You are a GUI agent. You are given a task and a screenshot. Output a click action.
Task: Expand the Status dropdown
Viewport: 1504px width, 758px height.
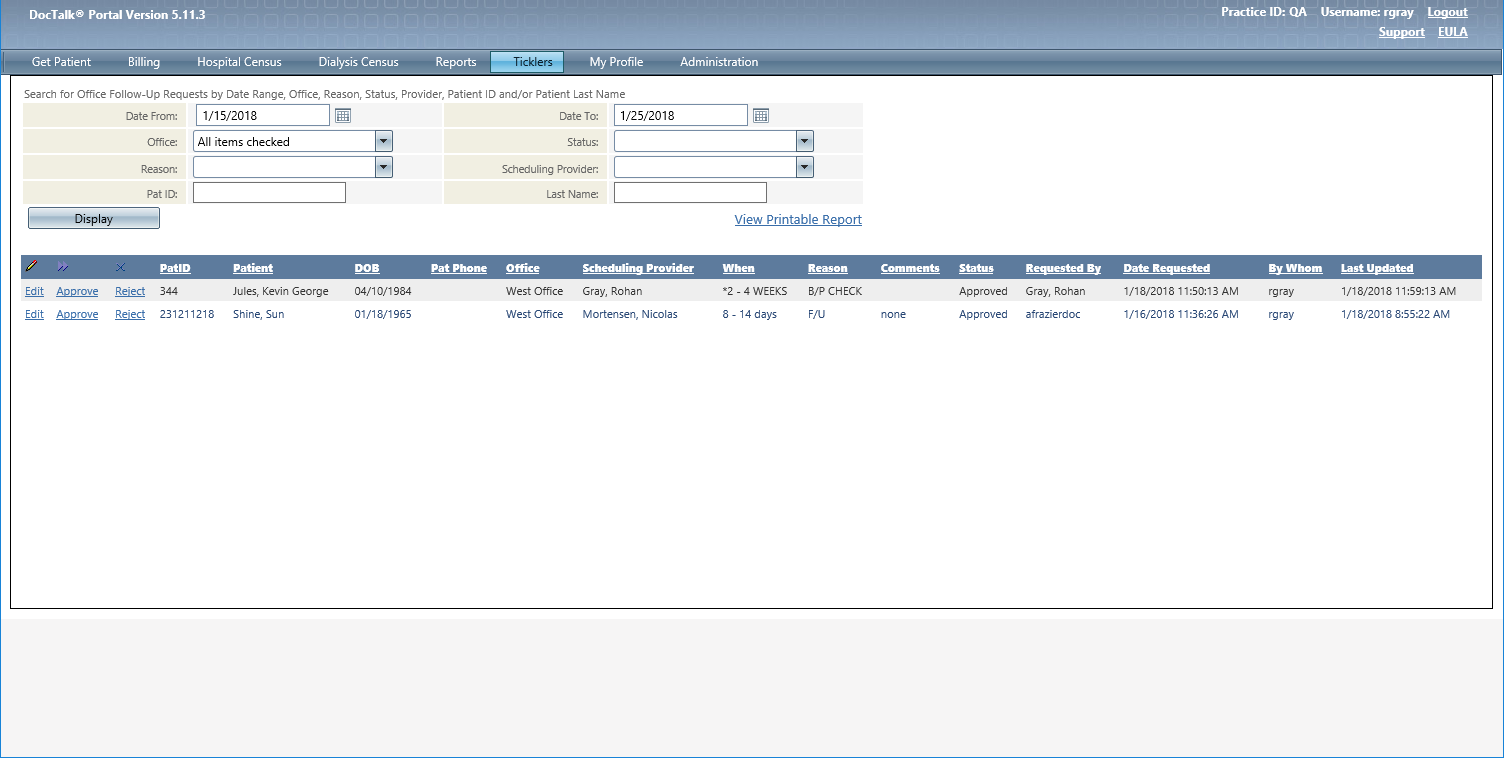pyautogui.click(x=805, y=142)
